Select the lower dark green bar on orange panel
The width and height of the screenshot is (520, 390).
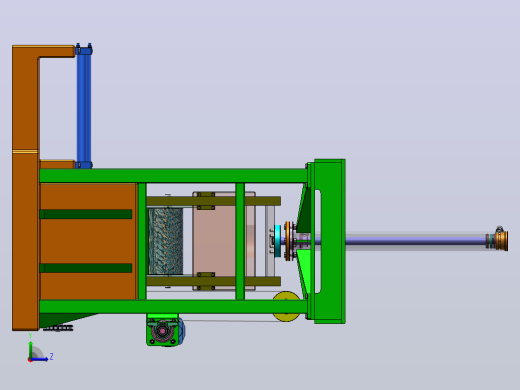click(86, 268)
